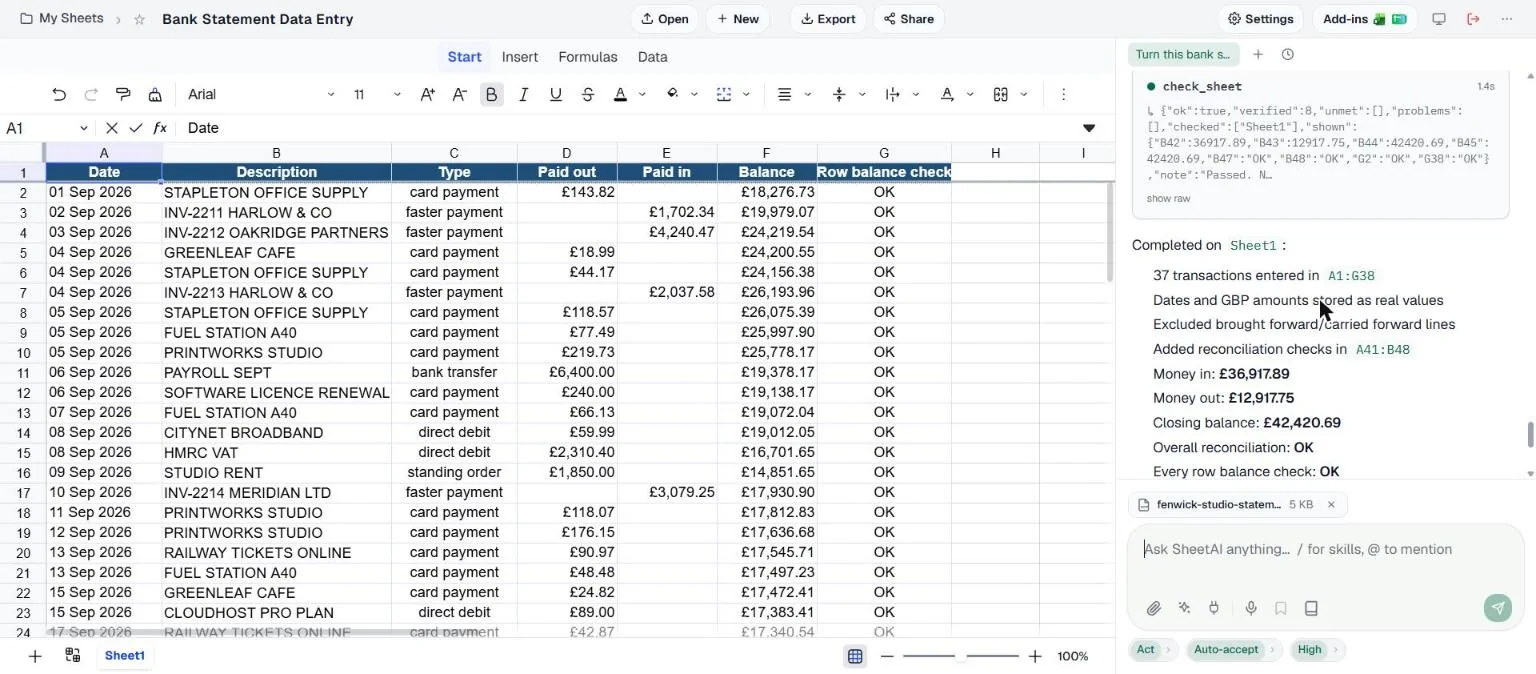Click the red sign-out icon
This screenshot has height=674, width=1536.
[1473, 19]
